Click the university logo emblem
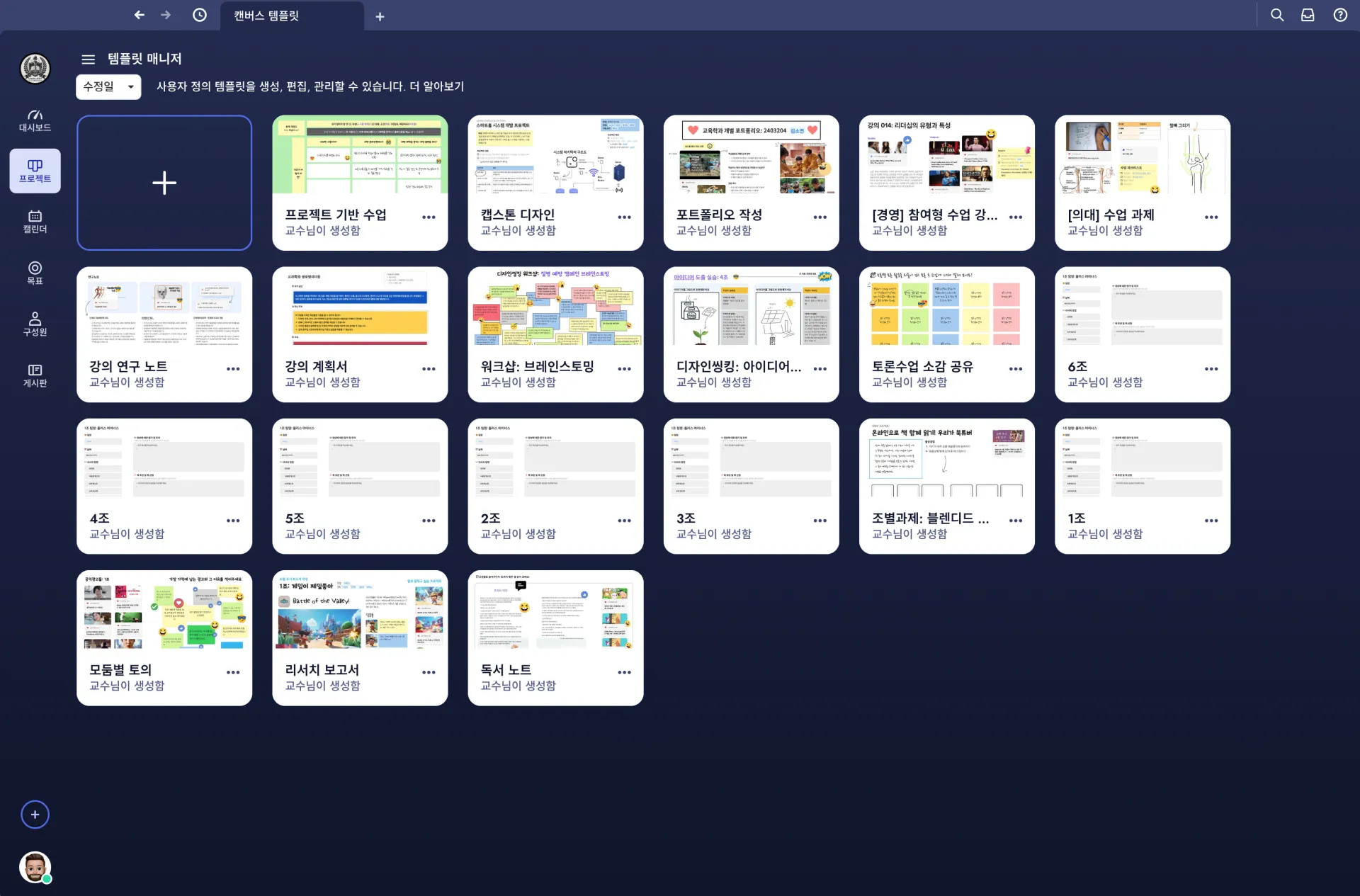This screenshot has height=896, width=1360. [x=35, y=69]
